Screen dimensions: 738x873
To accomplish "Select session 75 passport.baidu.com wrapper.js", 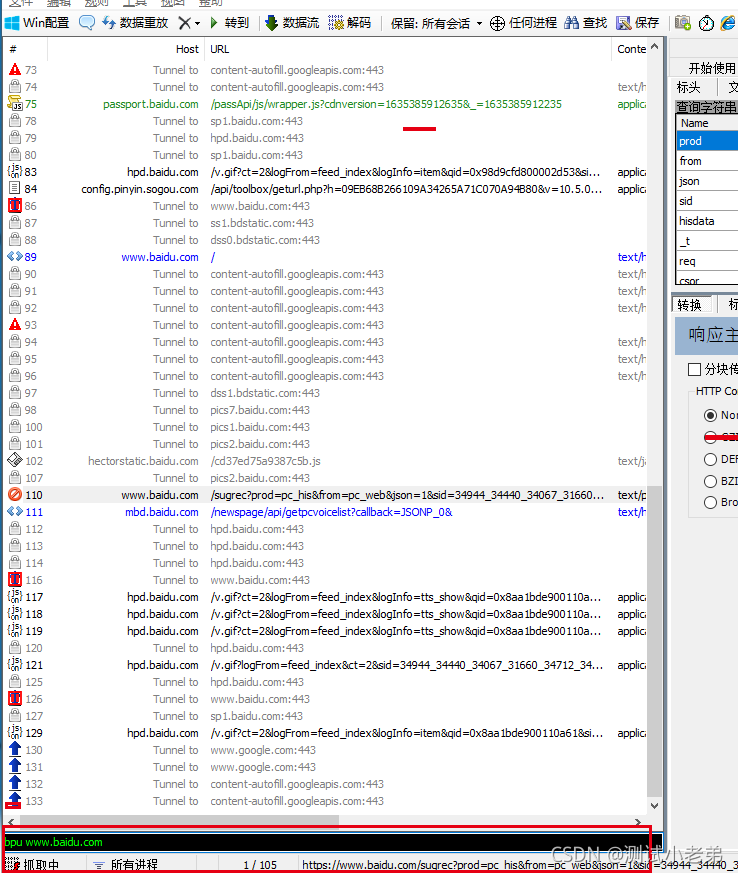I will 326,104.
